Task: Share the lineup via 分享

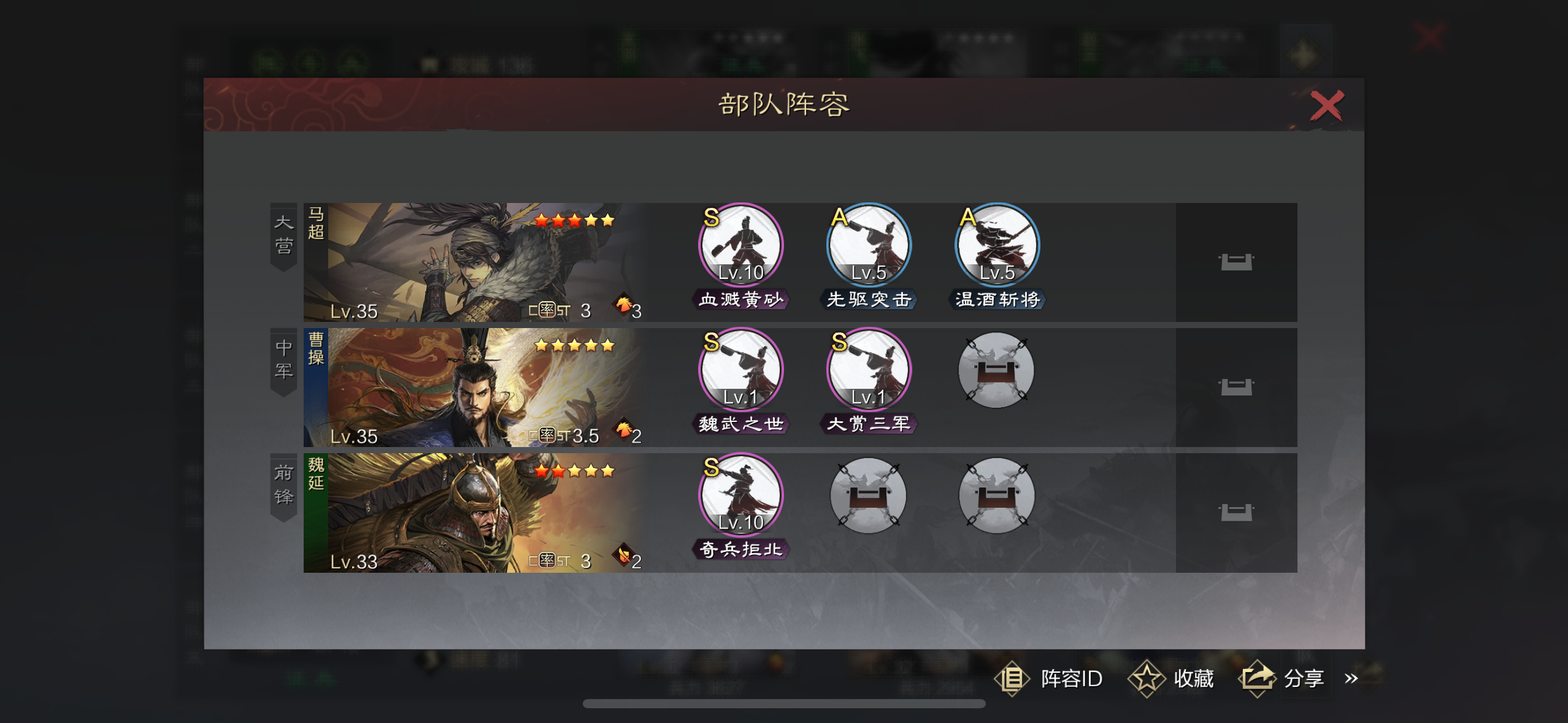Action: (x=1281, y=678)
